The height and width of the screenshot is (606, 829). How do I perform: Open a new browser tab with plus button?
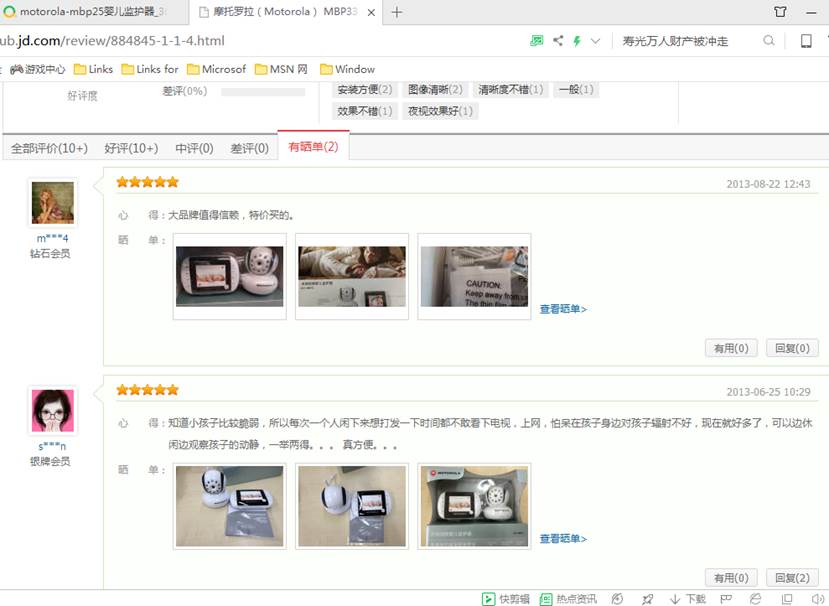[x=396, y=12]
